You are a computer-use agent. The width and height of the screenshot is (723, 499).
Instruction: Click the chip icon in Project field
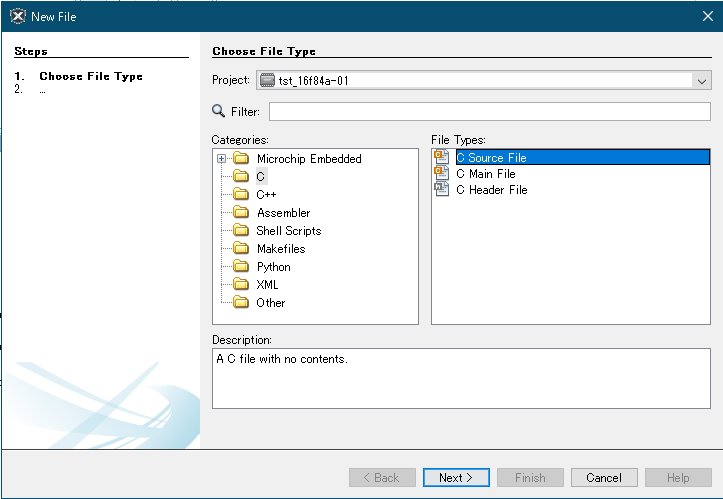point(267,80)
